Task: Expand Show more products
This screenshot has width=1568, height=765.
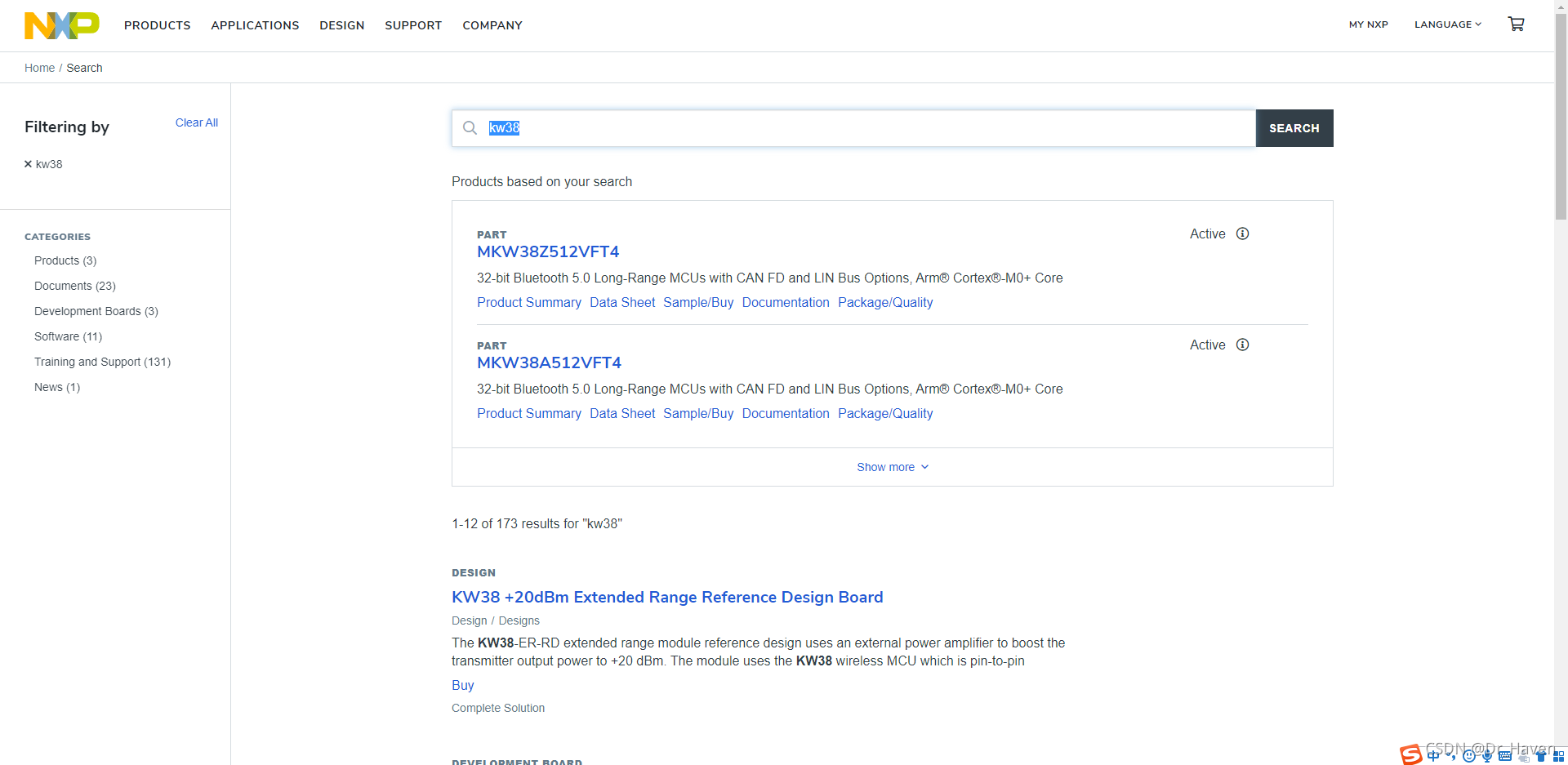Action: (x=893, y=467)
